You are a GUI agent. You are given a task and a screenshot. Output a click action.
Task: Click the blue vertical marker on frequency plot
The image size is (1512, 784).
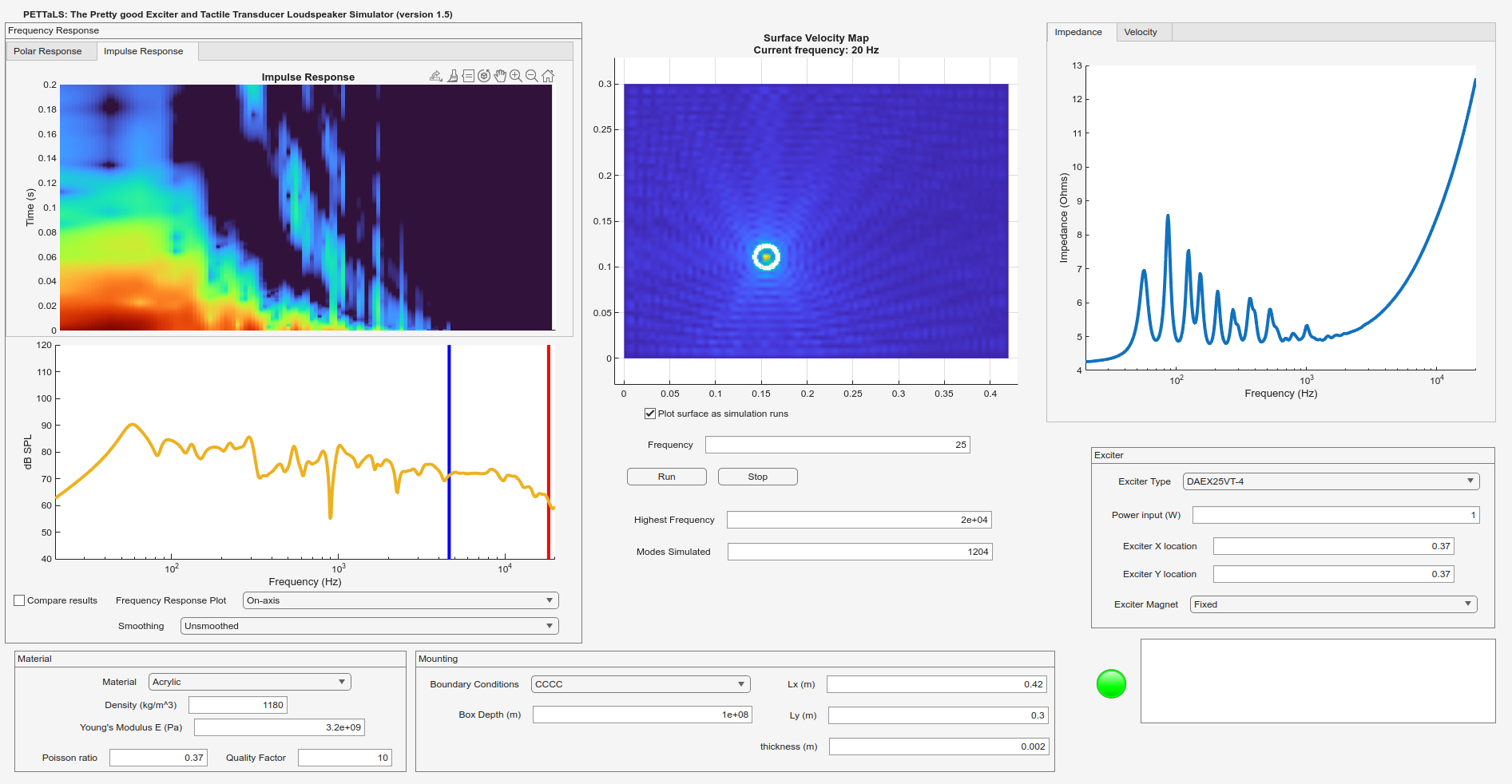tap(449, 452)
